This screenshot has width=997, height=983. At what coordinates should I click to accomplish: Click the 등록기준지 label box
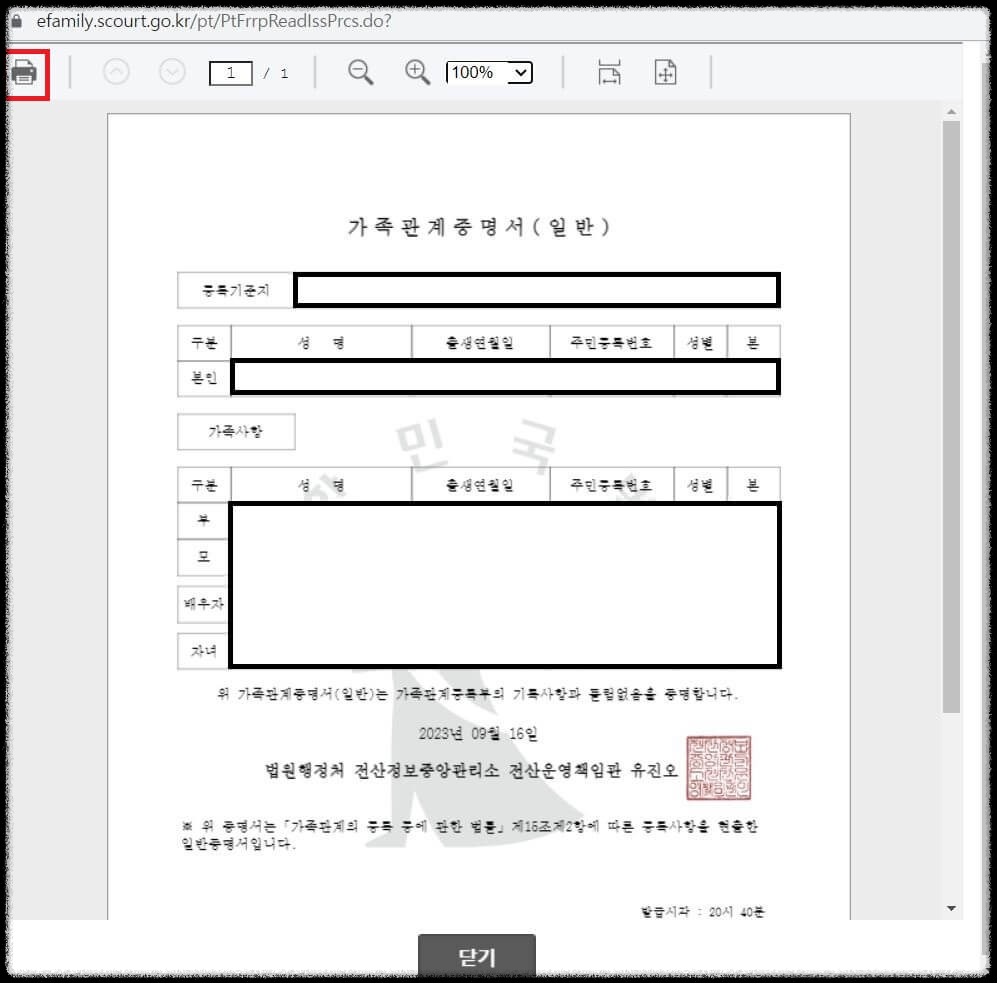click(x=235, y=290)
